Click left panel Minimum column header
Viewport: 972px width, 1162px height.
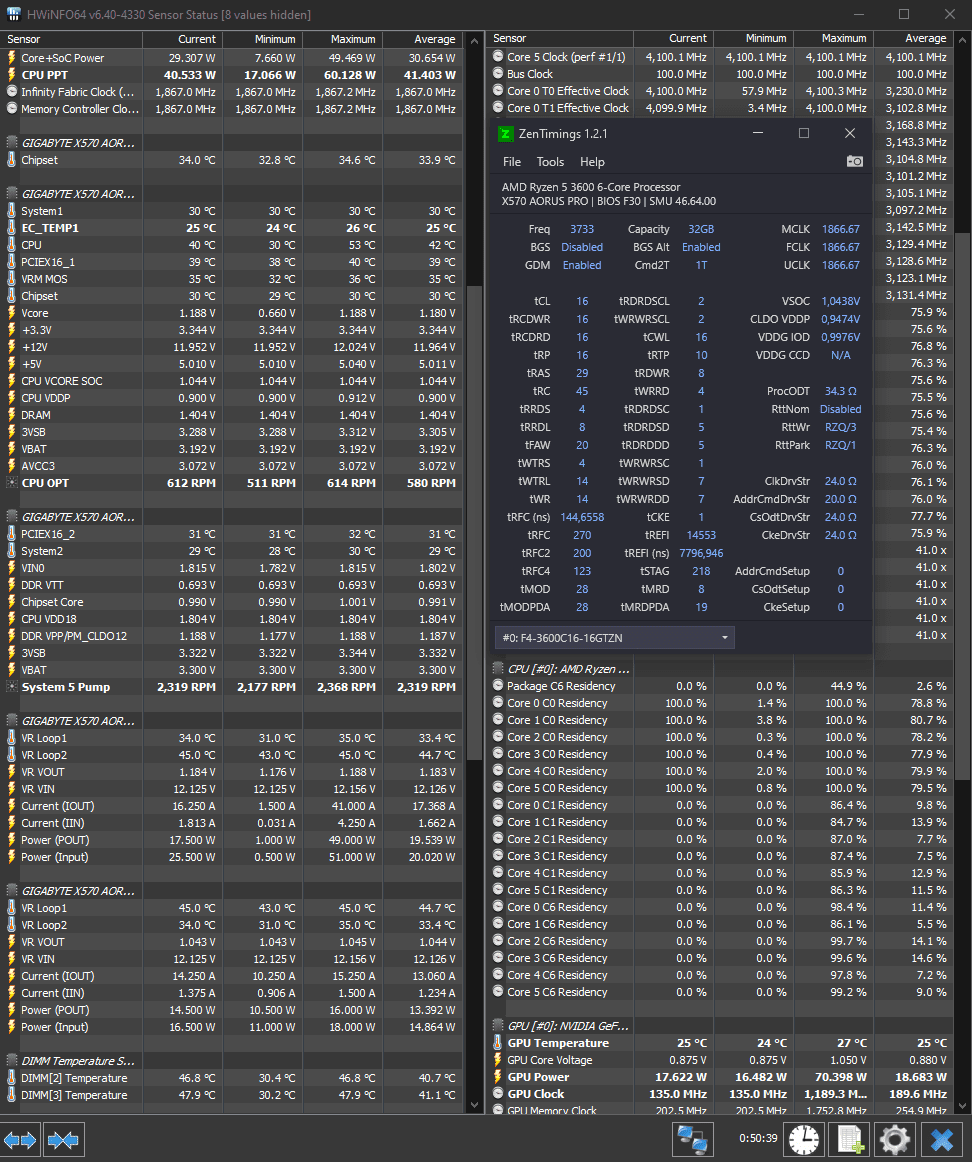262,39
